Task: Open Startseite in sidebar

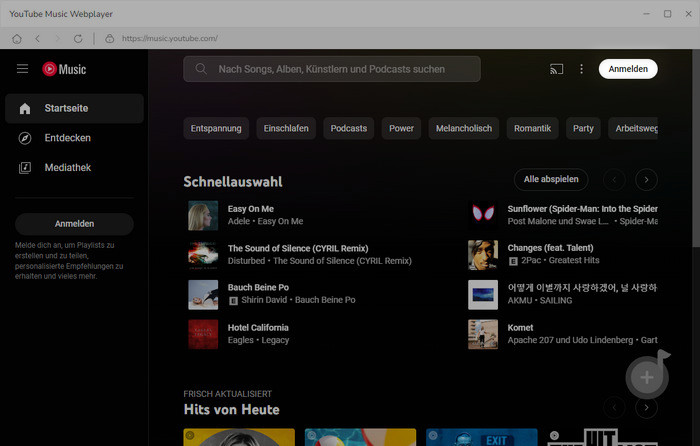Action: tap(75, 108)
